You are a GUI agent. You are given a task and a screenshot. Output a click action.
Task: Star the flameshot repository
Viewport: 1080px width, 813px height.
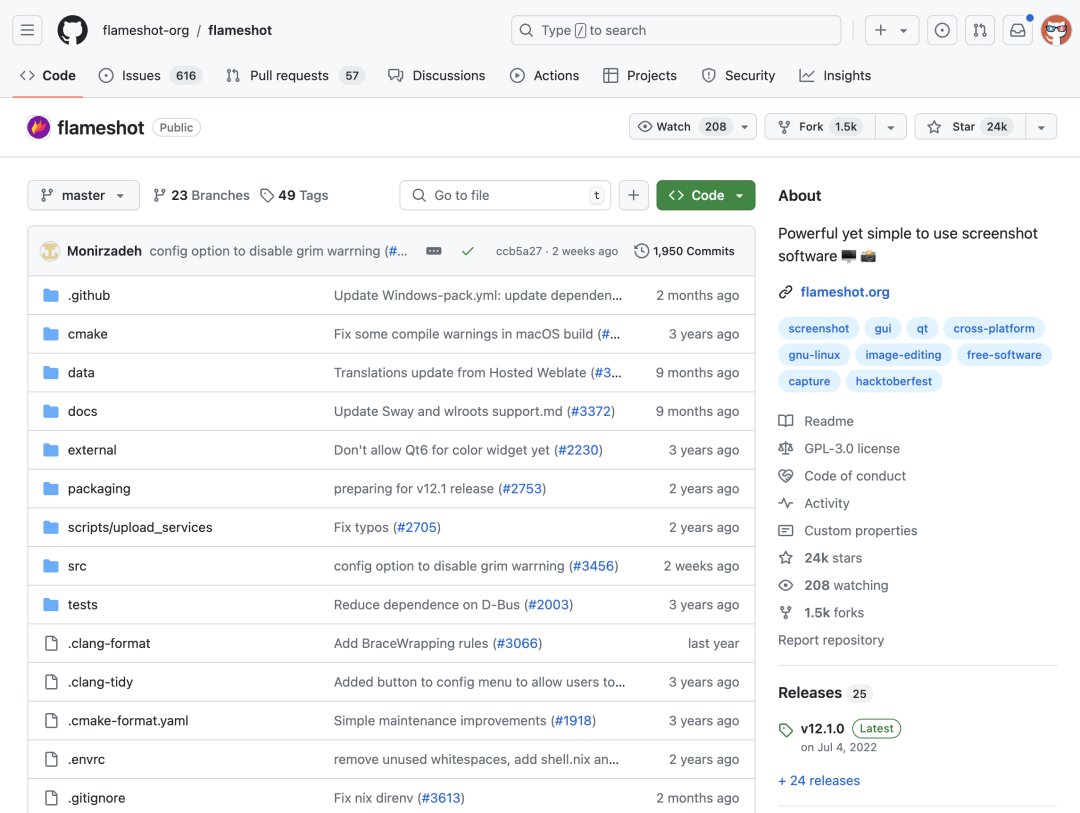(x=964, y=127)
